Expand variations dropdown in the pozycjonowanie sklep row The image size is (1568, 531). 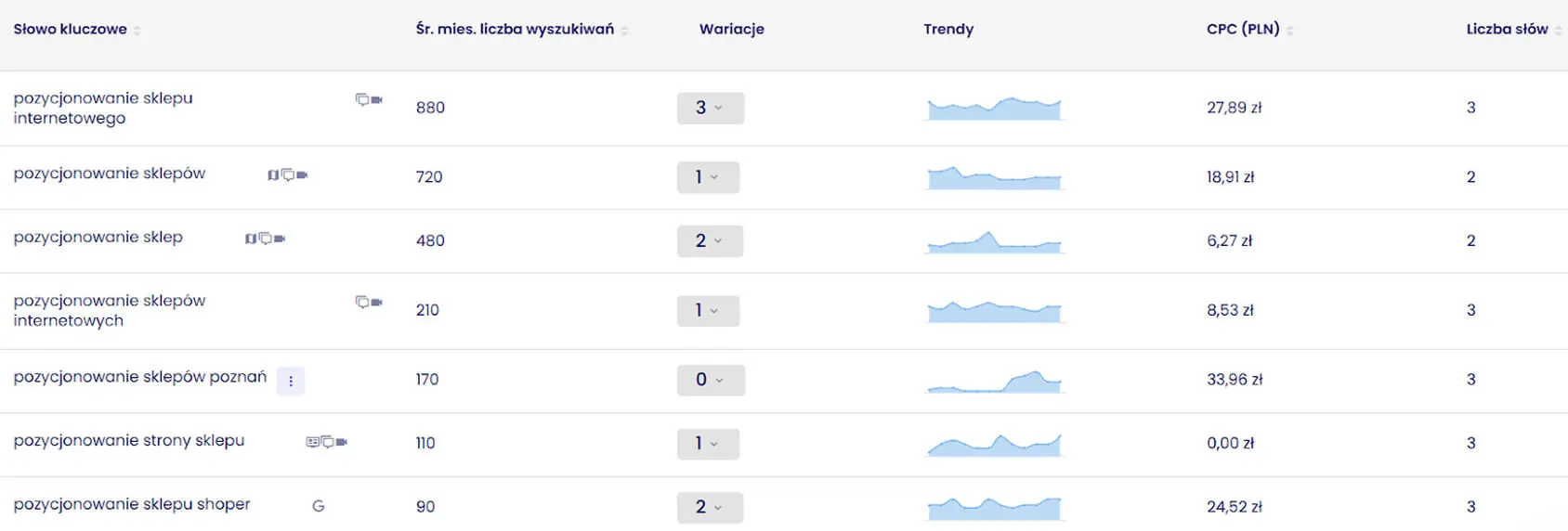pyautogui.click(x=710, y=240)
